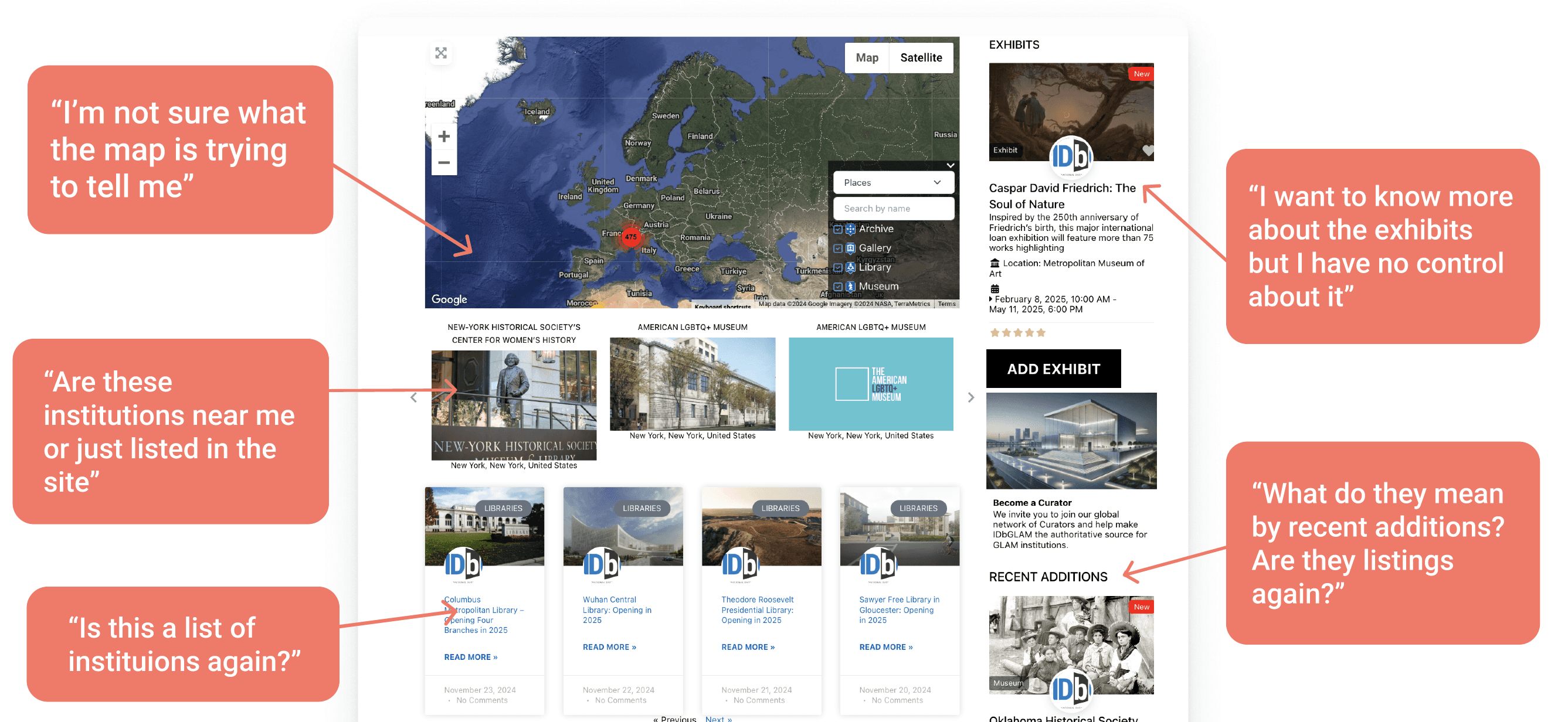Toggle the Gallery checkbox filter
The image size is (1568, 722).
point(837,248)
